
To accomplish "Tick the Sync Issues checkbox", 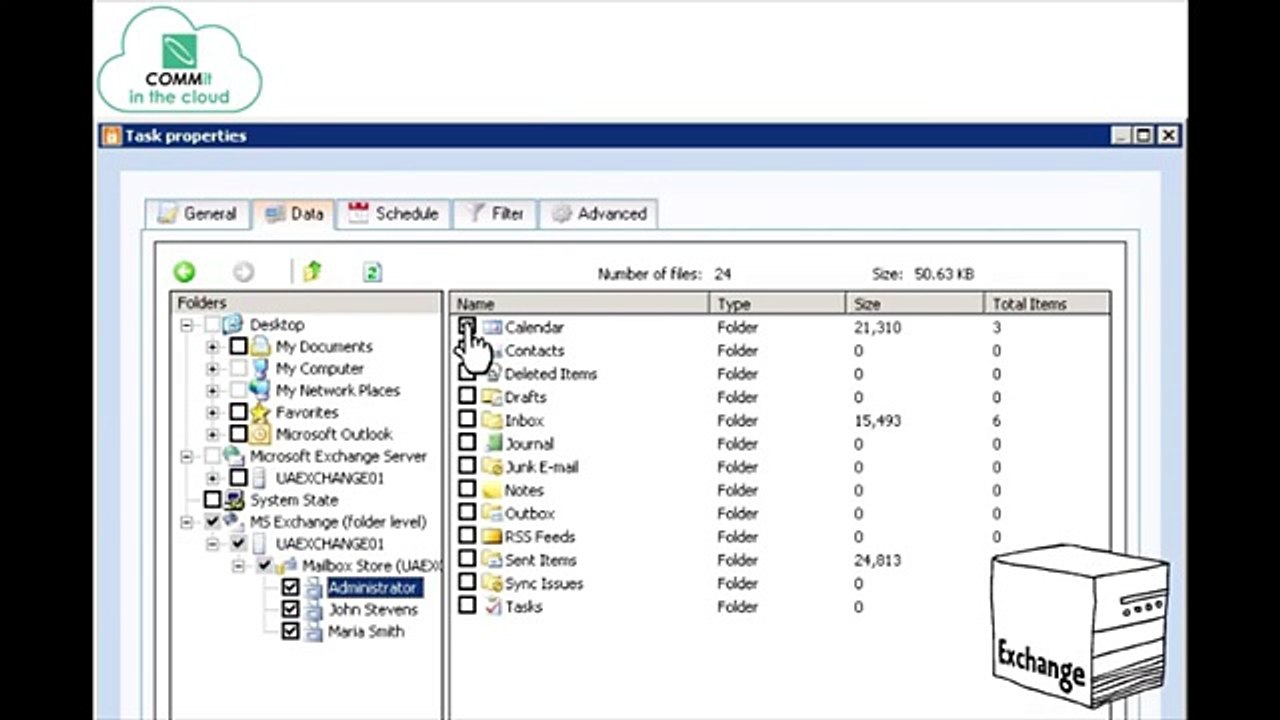I will (x=467, y=583).
